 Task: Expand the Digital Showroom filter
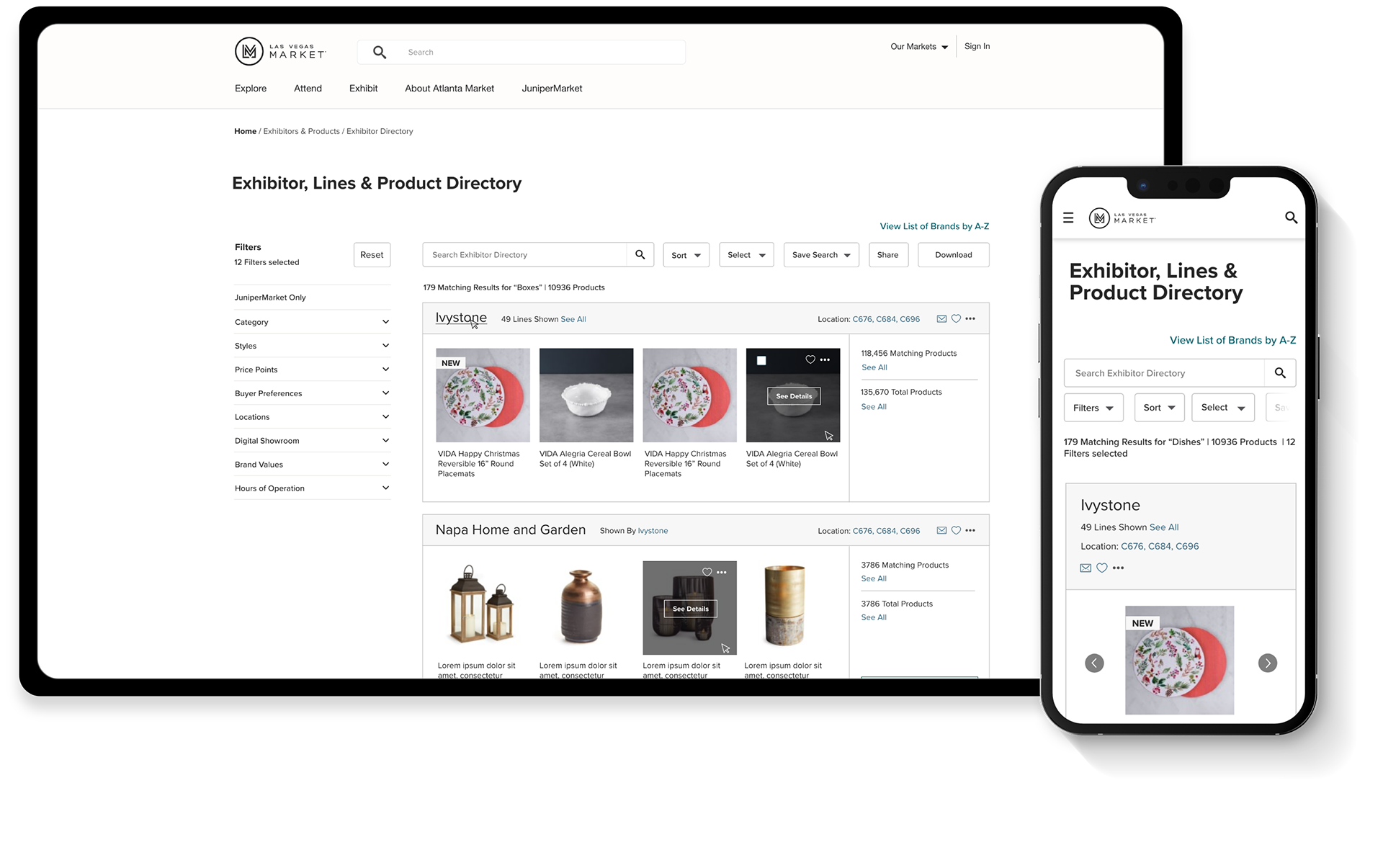click(x=312, y=441)
